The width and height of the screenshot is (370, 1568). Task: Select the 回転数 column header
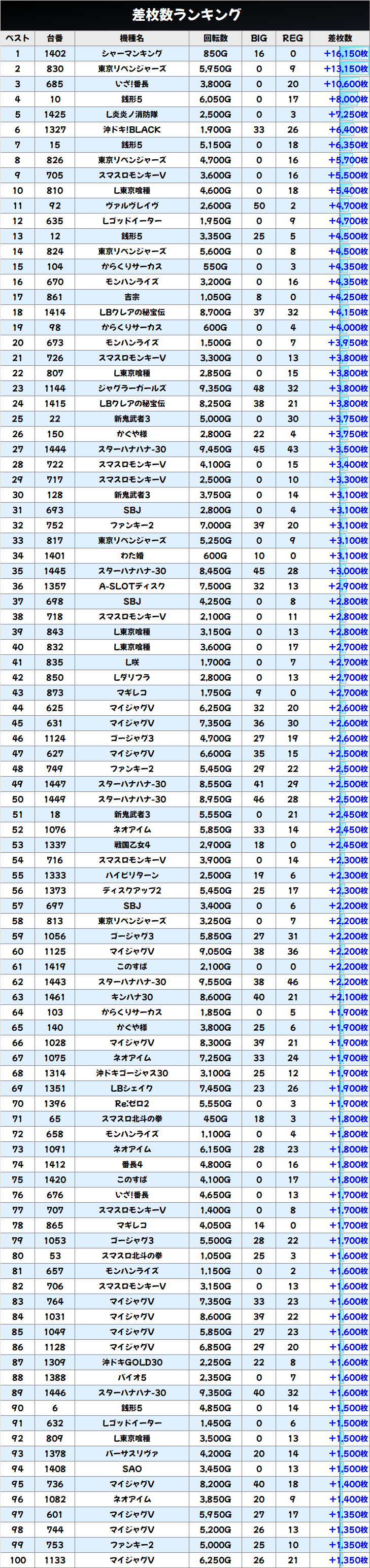coord(215,39)
